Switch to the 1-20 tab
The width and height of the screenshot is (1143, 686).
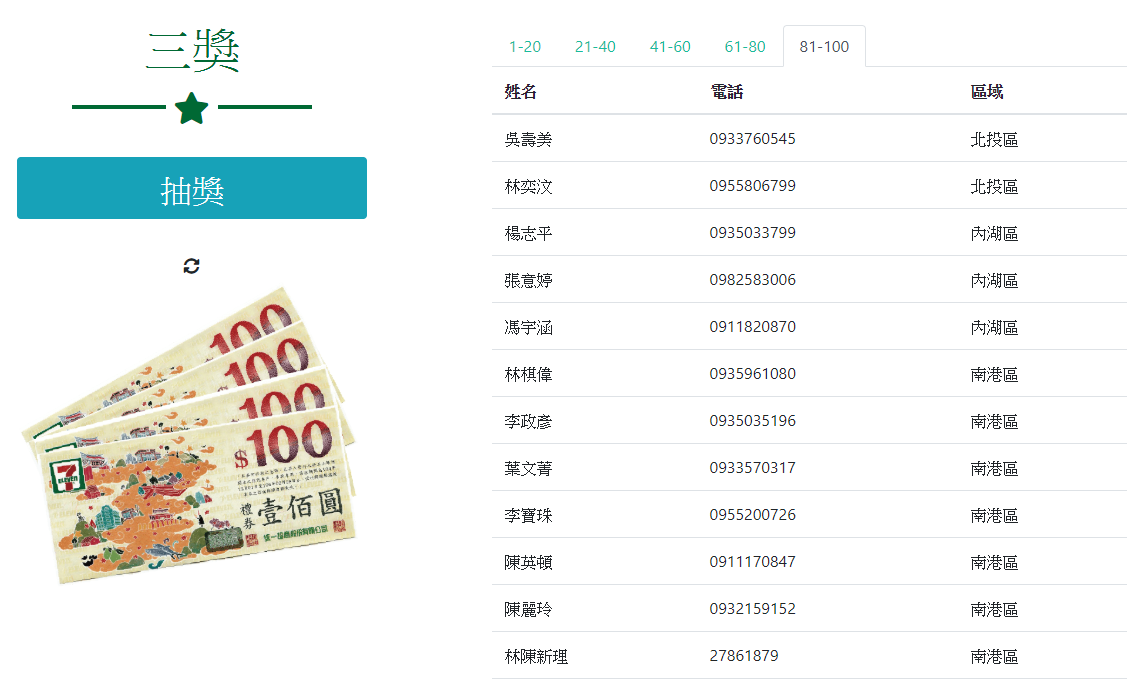[525, 47]
